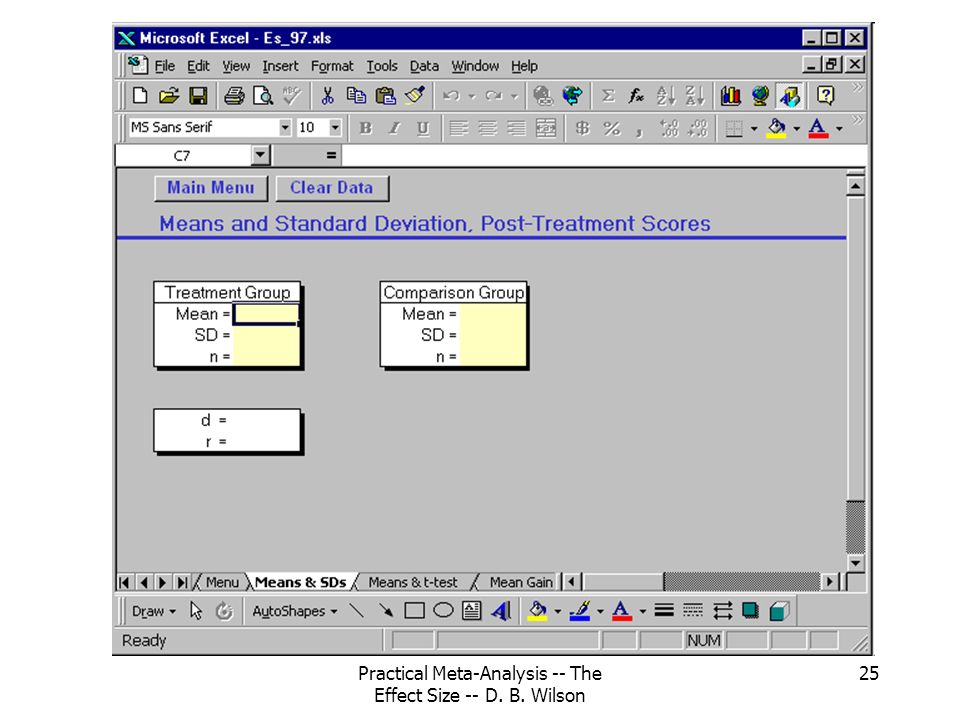Click the Redo arrow icon
The image size is (960, 720).
pyautogui.click(x=493, y=96)
